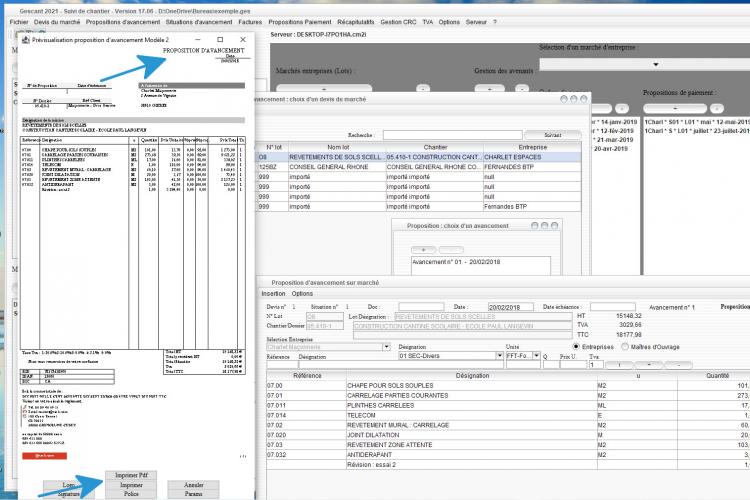Close the Prévisualisation preview window

243,40
